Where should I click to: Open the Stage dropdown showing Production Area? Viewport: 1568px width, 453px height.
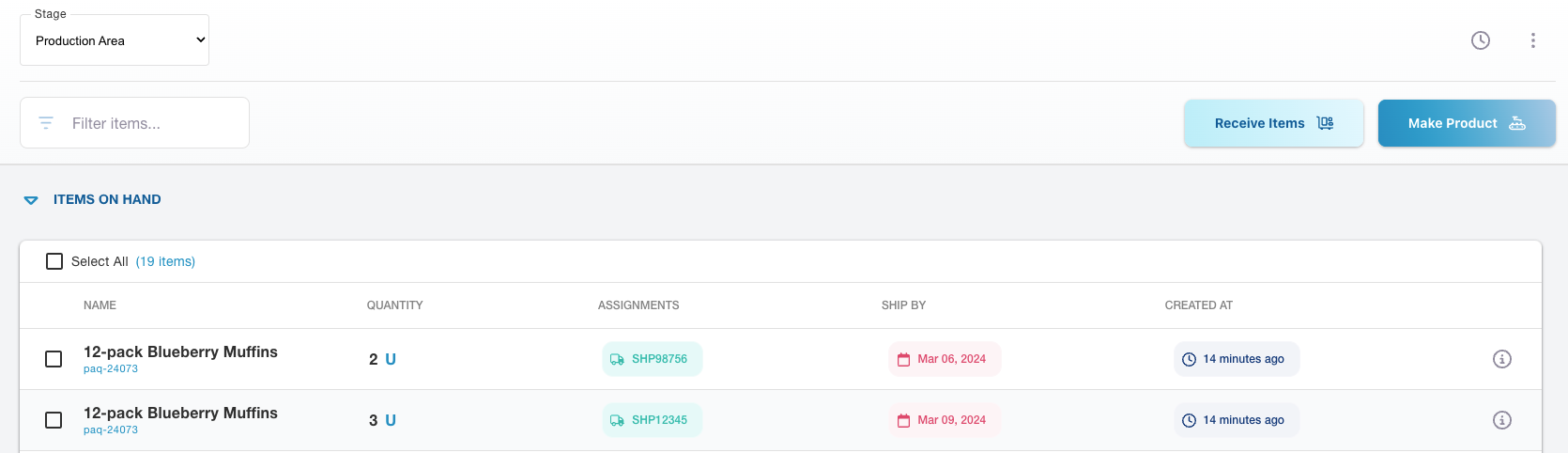point(115,40)
